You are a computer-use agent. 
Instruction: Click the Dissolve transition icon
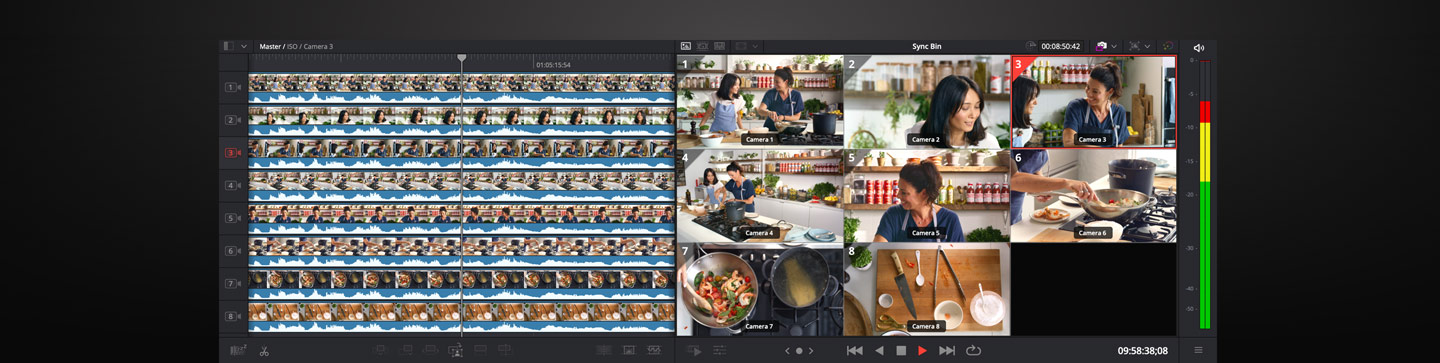(x=629, y=350)
